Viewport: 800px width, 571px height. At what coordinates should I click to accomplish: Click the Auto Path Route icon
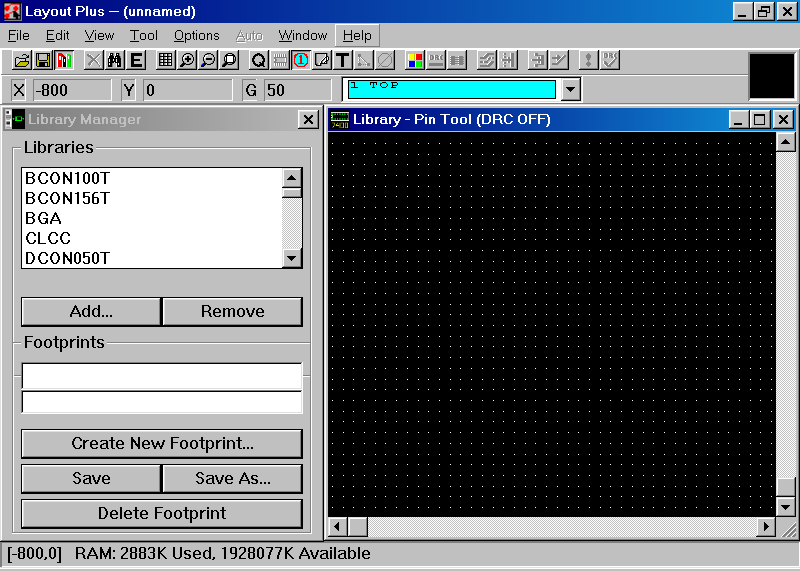pyautogui.click(x=487, y=60)
